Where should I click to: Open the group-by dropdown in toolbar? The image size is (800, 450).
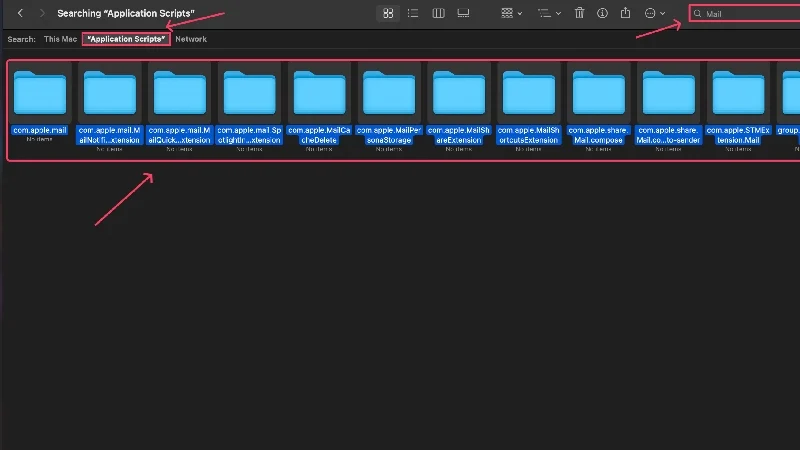pos(511,13)
